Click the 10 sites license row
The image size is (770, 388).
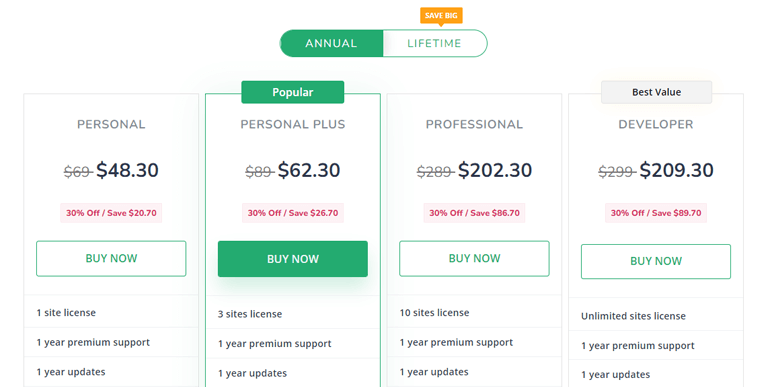(474, 312)
